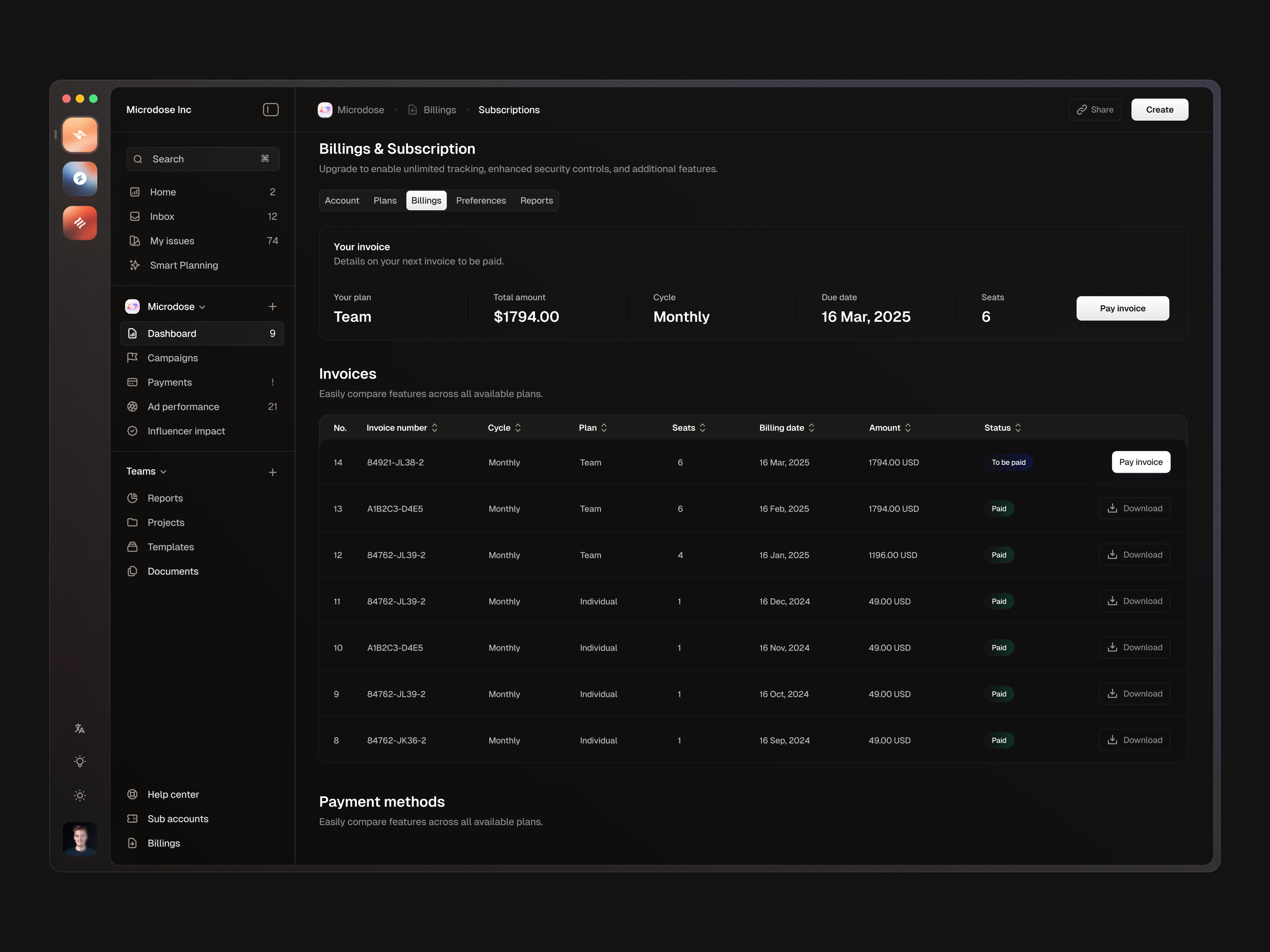Image resolution: width=1270 pixels, height=952 pixels.
Task: Click the Help center lifebuoy icon
Action: 133,794
